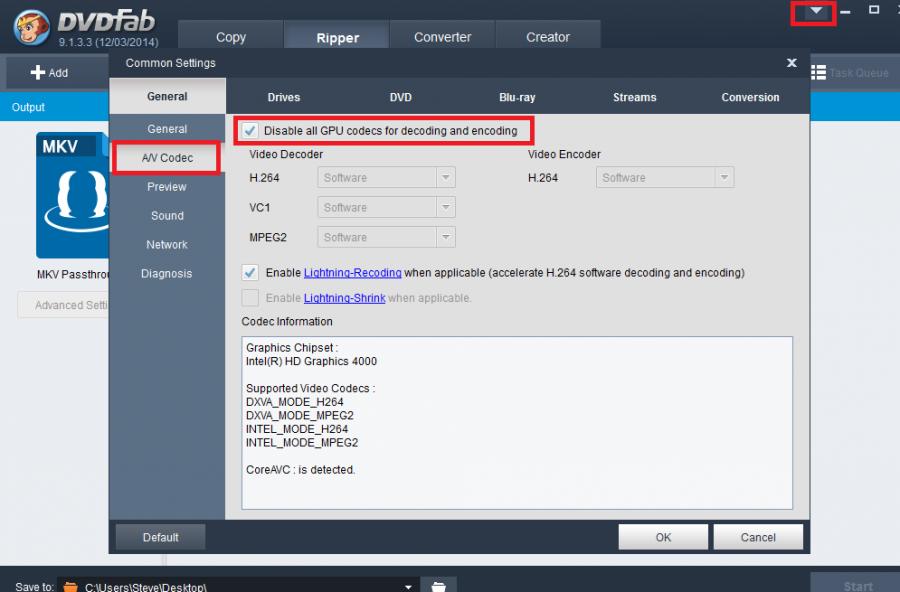This screenshot has height=592, width=900.
Task: Maximize the DVDFab window
Action: tap(874, 10)
